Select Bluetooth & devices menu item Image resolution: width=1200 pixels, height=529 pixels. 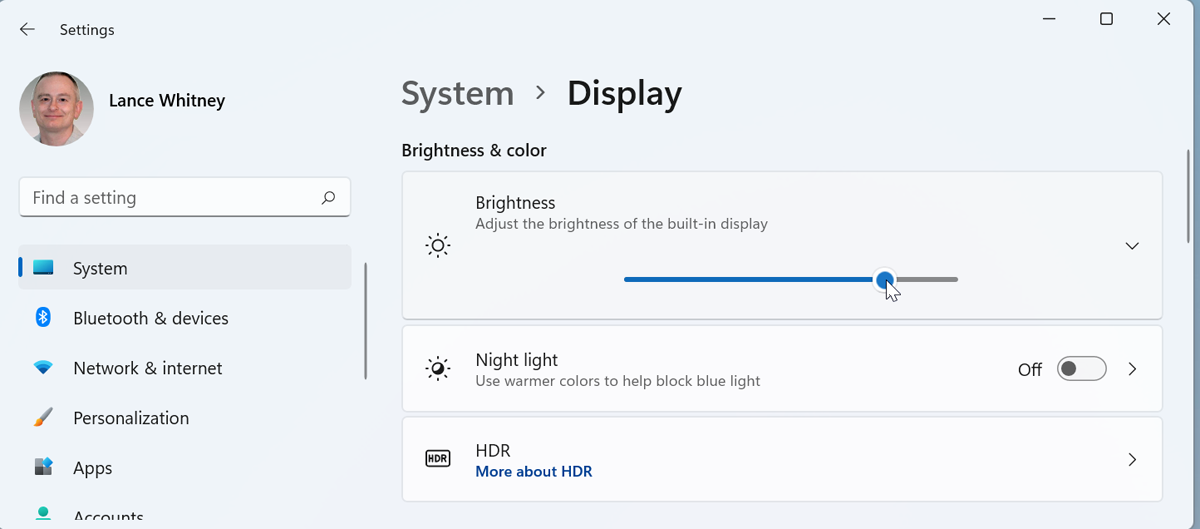click(150, 318)
